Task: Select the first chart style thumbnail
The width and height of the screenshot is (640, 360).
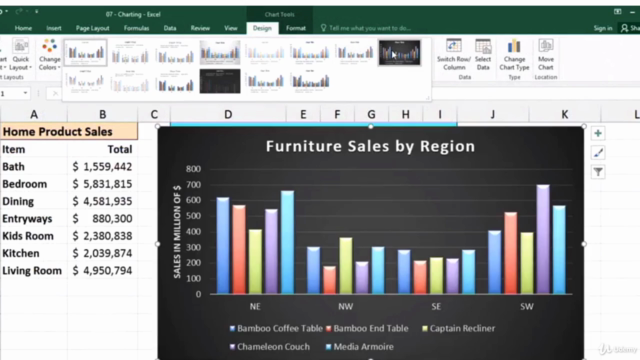Action: pyautogui.click(x=85, y=53)
